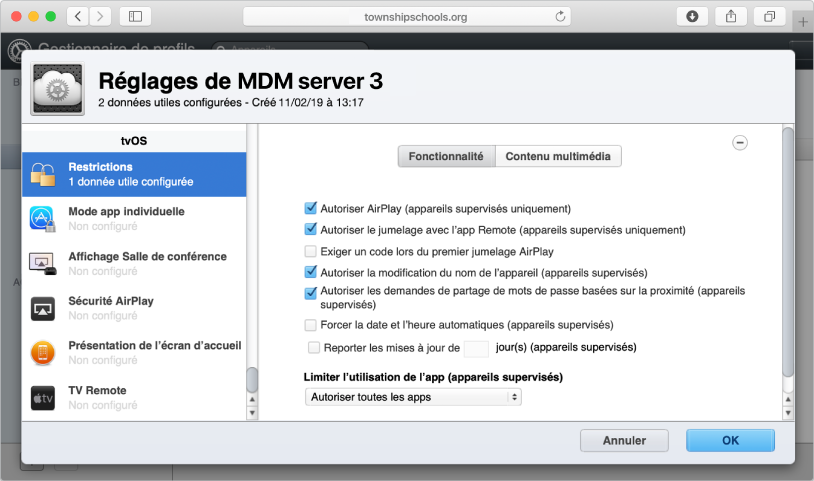Confirm settings with OK
The height and width of the screenshot is (481, 814).
pyautogui.click(x=730, y=441)
